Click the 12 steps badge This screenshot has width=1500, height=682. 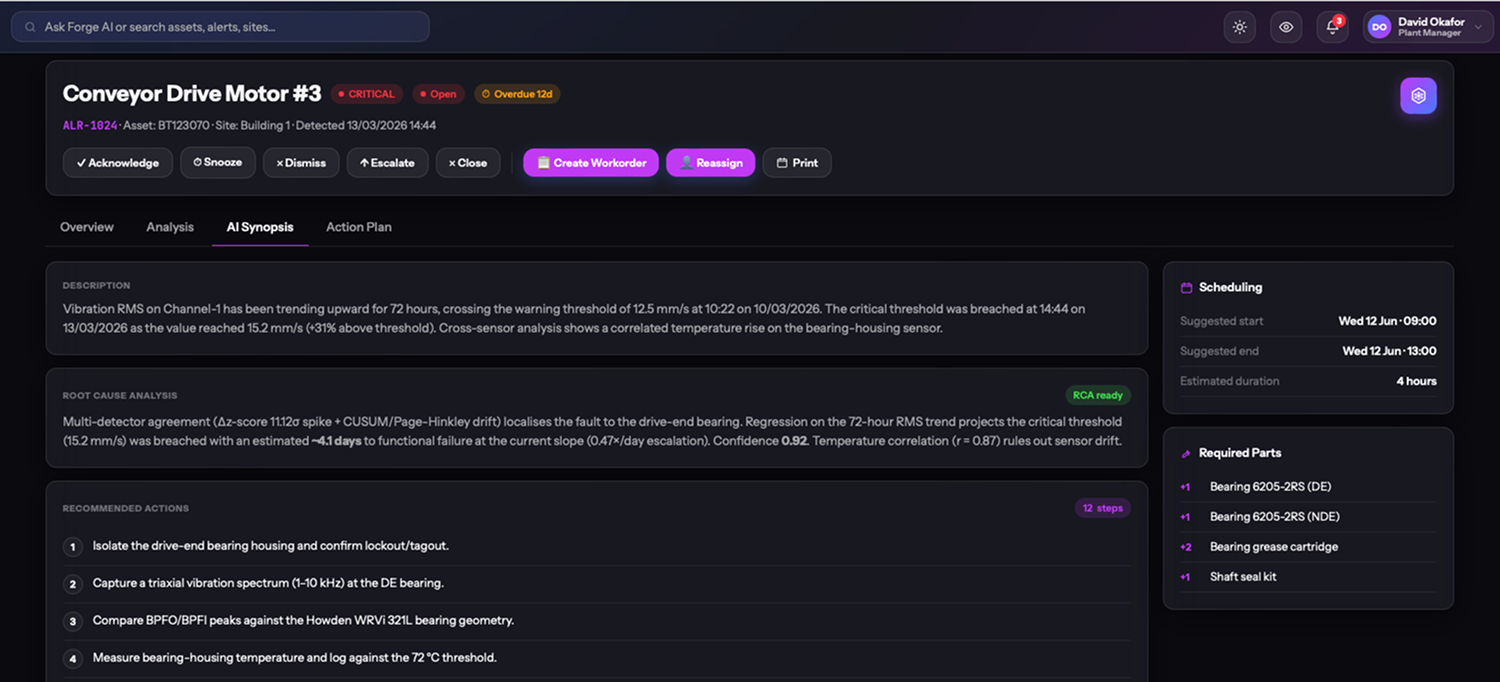(1103, 508)
